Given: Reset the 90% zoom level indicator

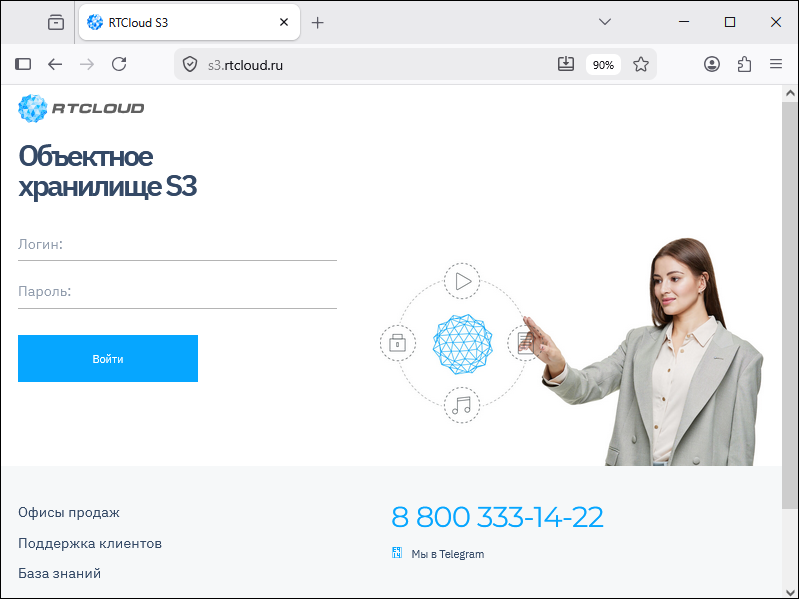Looking at the screenshot, I should coord(603,65).
